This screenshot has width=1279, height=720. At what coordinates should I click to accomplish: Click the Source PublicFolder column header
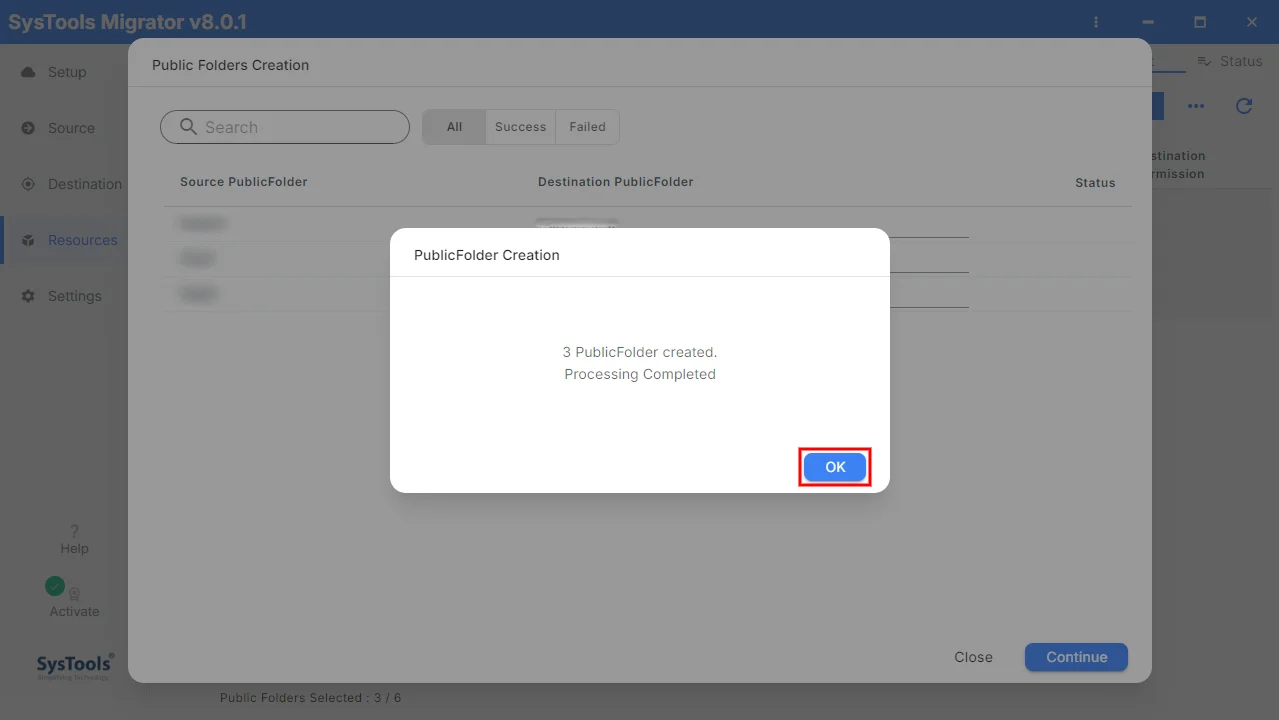(x=243, y=182)
